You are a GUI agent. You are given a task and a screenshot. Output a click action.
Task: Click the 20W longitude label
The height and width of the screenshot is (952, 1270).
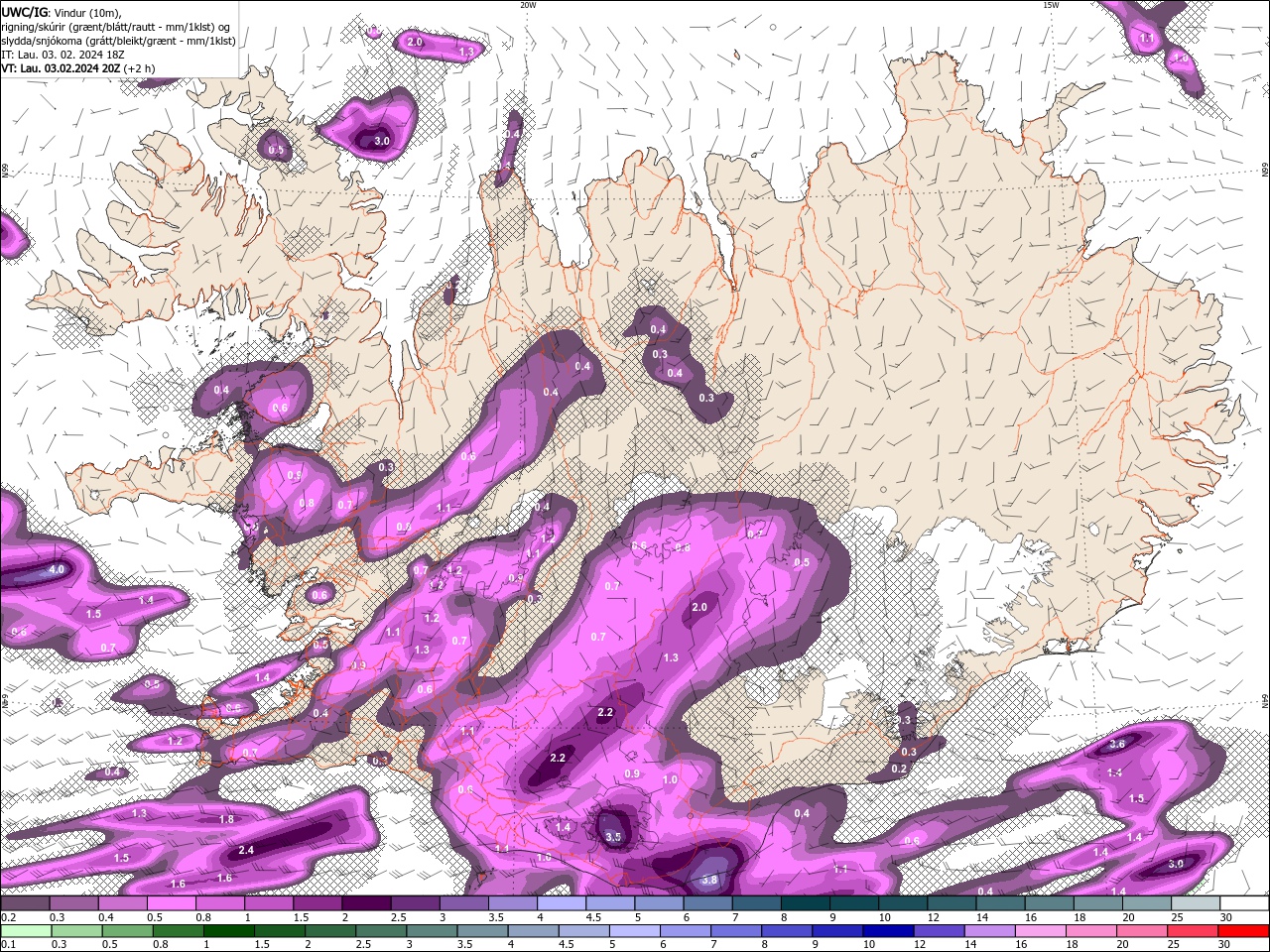click(528, 5)
